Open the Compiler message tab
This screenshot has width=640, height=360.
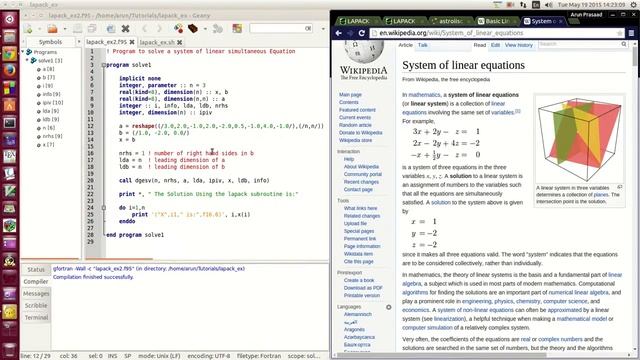point(36,282)
